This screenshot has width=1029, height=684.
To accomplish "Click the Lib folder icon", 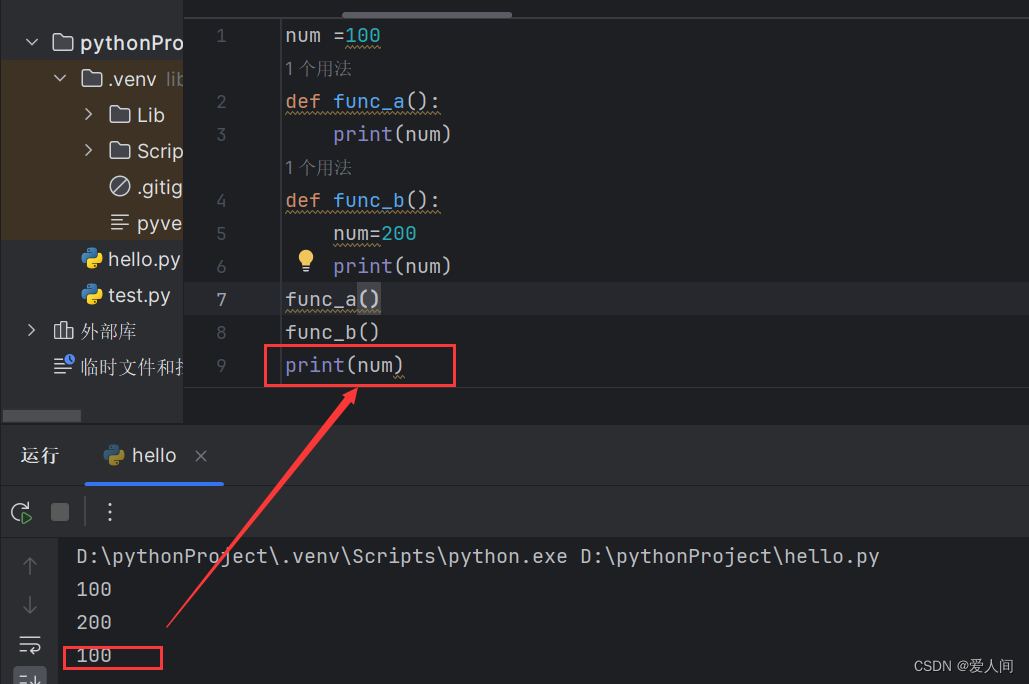I will click(x=119, y=115).
